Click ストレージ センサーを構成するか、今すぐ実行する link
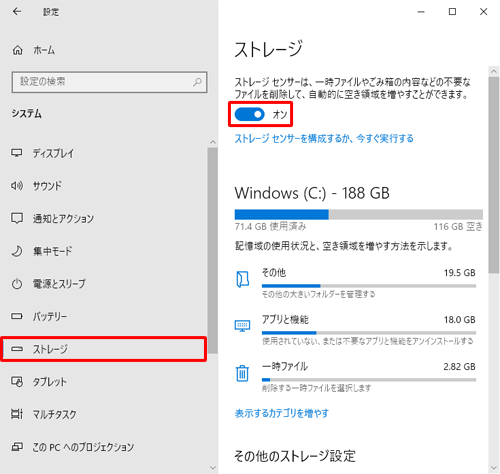500x474 pixels. [x=324, y=138]
